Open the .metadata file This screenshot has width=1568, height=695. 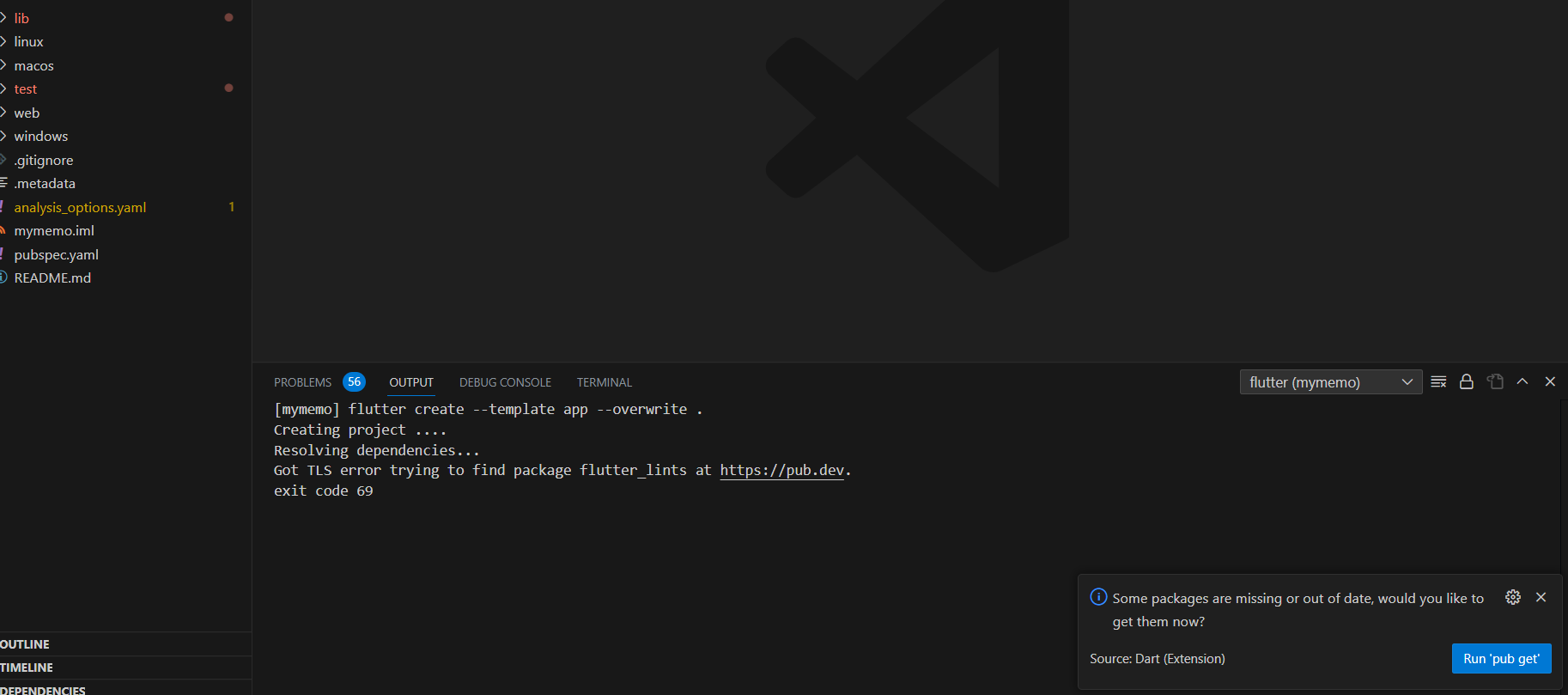point(125,183)
